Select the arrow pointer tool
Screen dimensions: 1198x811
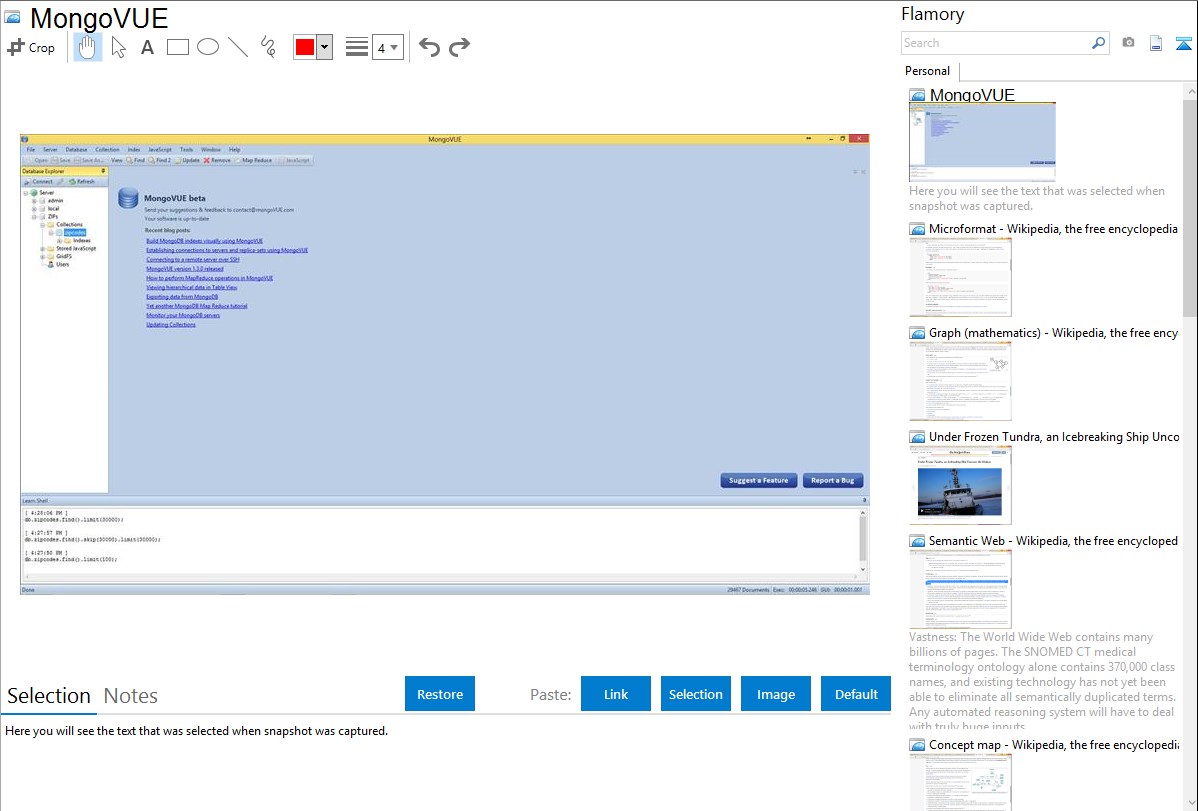(118, 47)
